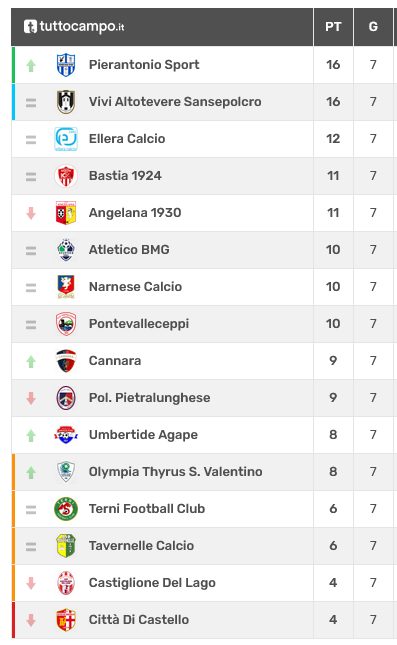Click the Cannara team crest

[x=66, y=361]
